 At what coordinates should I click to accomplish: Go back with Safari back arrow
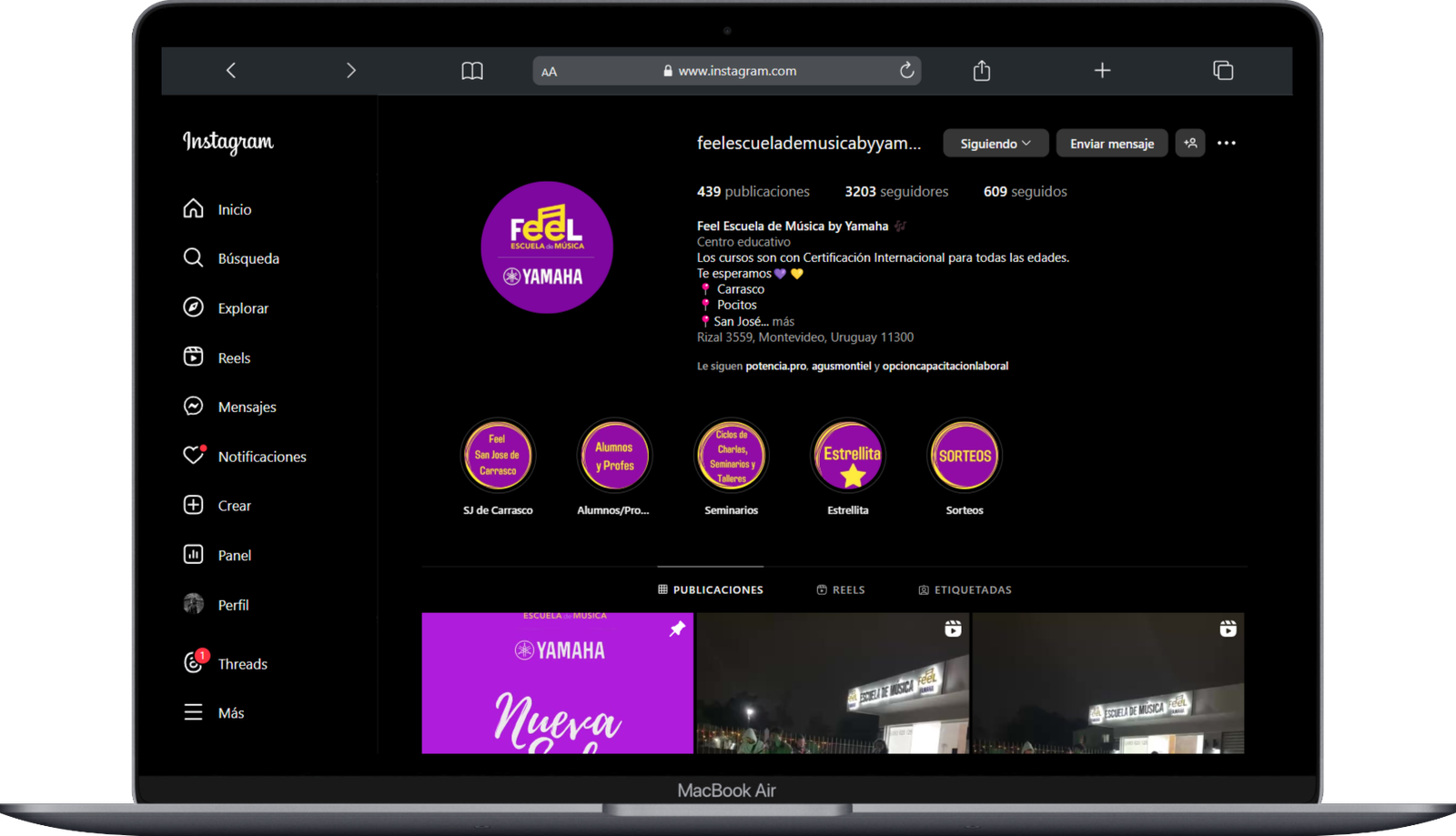pos(231,70)
